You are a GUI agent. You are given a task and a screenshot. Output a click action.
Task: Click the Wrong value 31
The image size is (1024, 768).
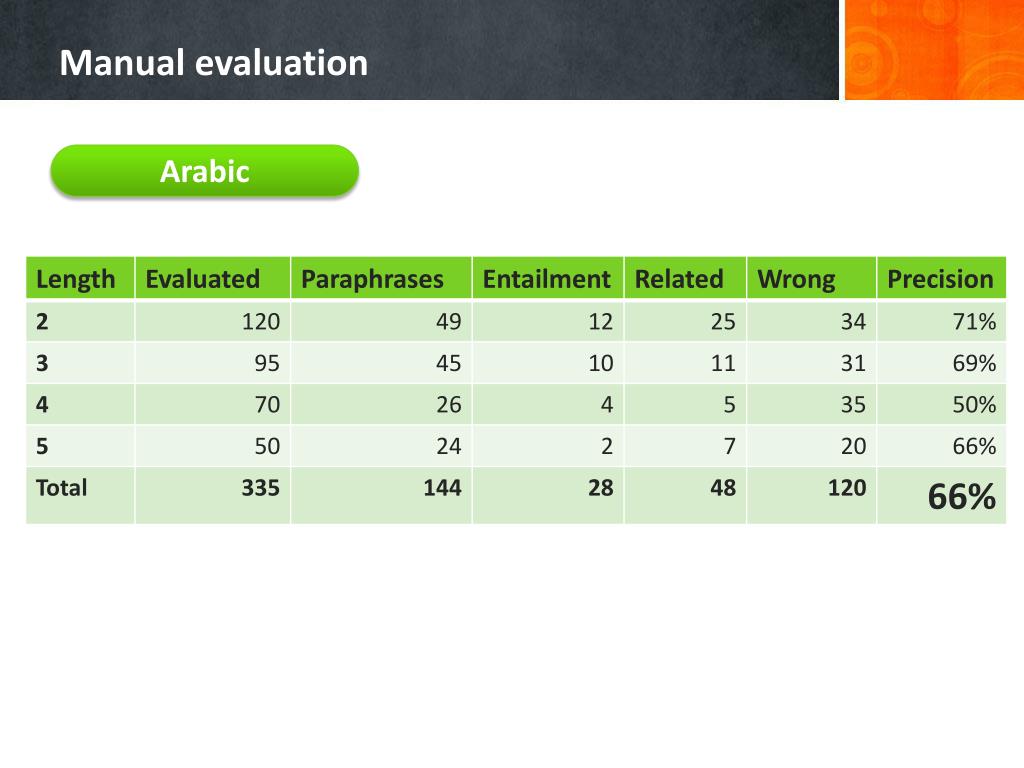(x=853, y=362)
